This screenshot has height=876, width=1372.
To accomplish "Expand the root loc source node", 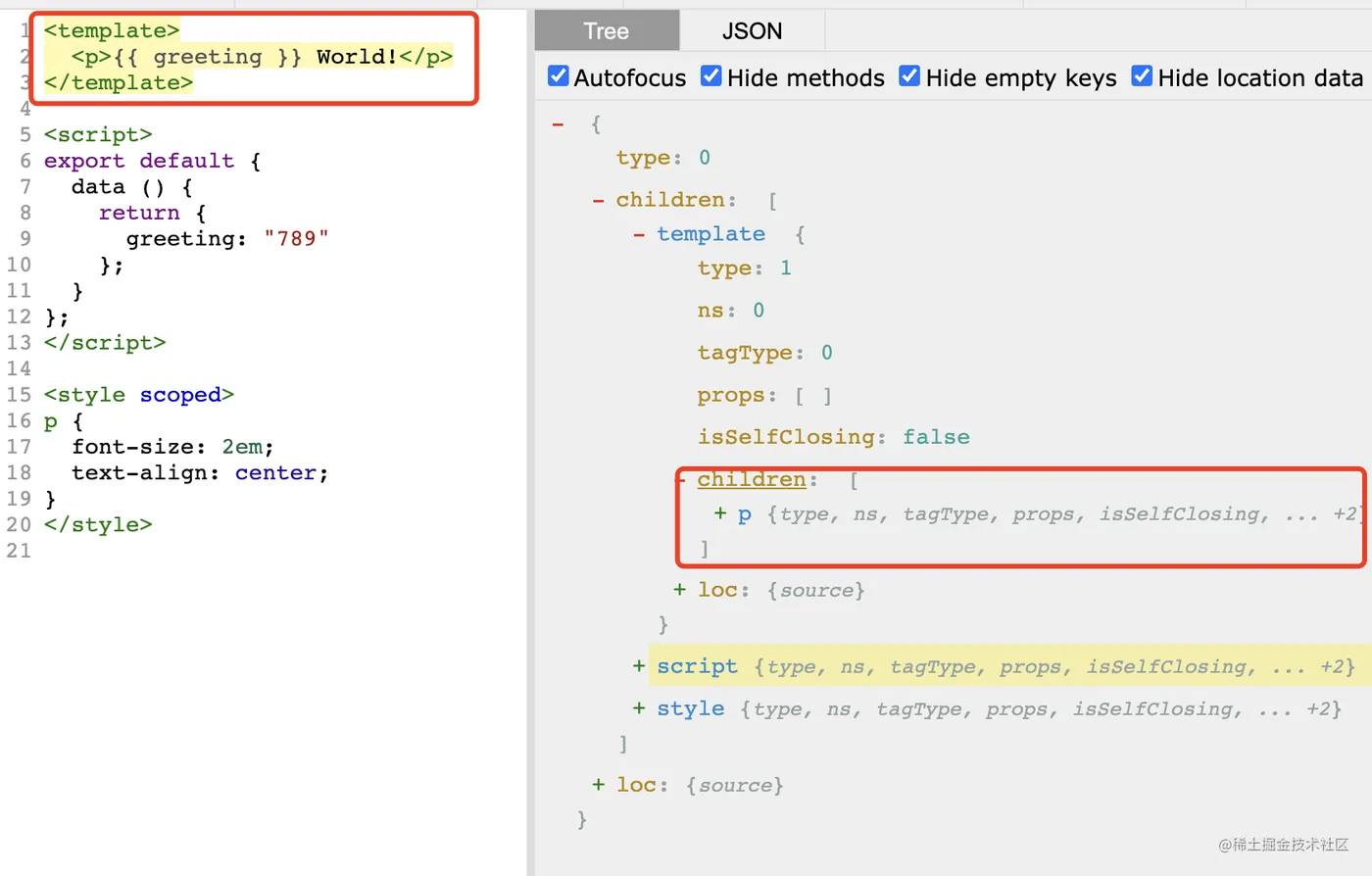I will pos(598,785).
